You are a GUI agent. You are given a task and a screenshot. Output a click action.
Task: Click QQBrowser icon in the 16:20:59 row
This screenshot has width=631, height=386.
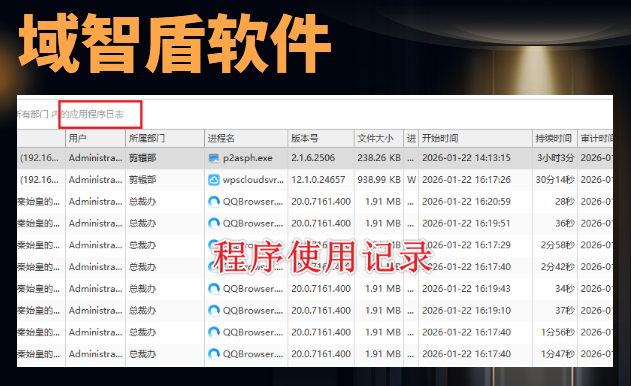pos(214,202)
